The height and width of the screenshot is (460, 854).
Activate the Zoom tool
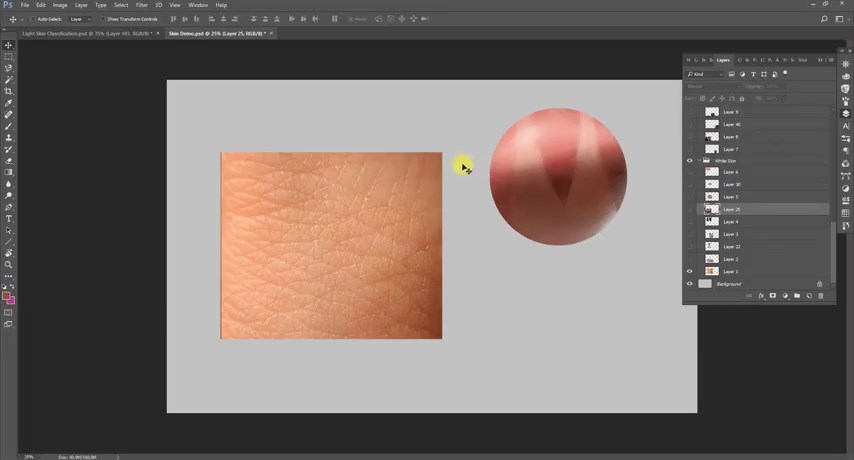pyautogui.click(x=9, y=265)
